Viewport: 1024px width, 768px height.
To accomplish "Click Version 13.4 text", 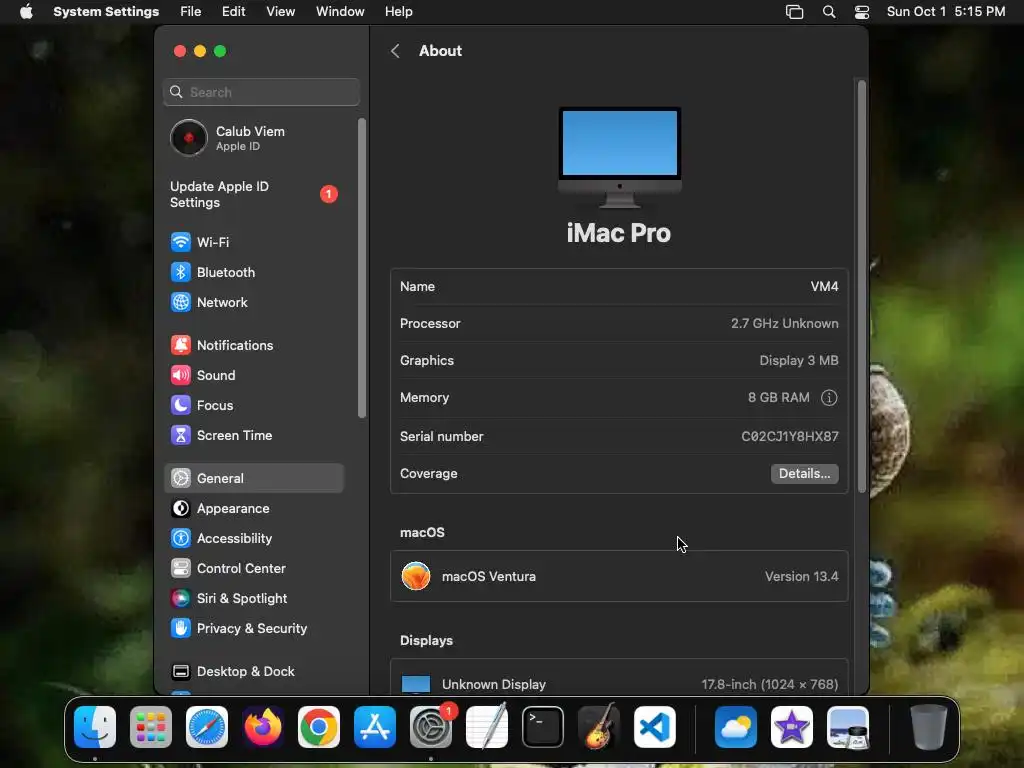I will 801,576.
